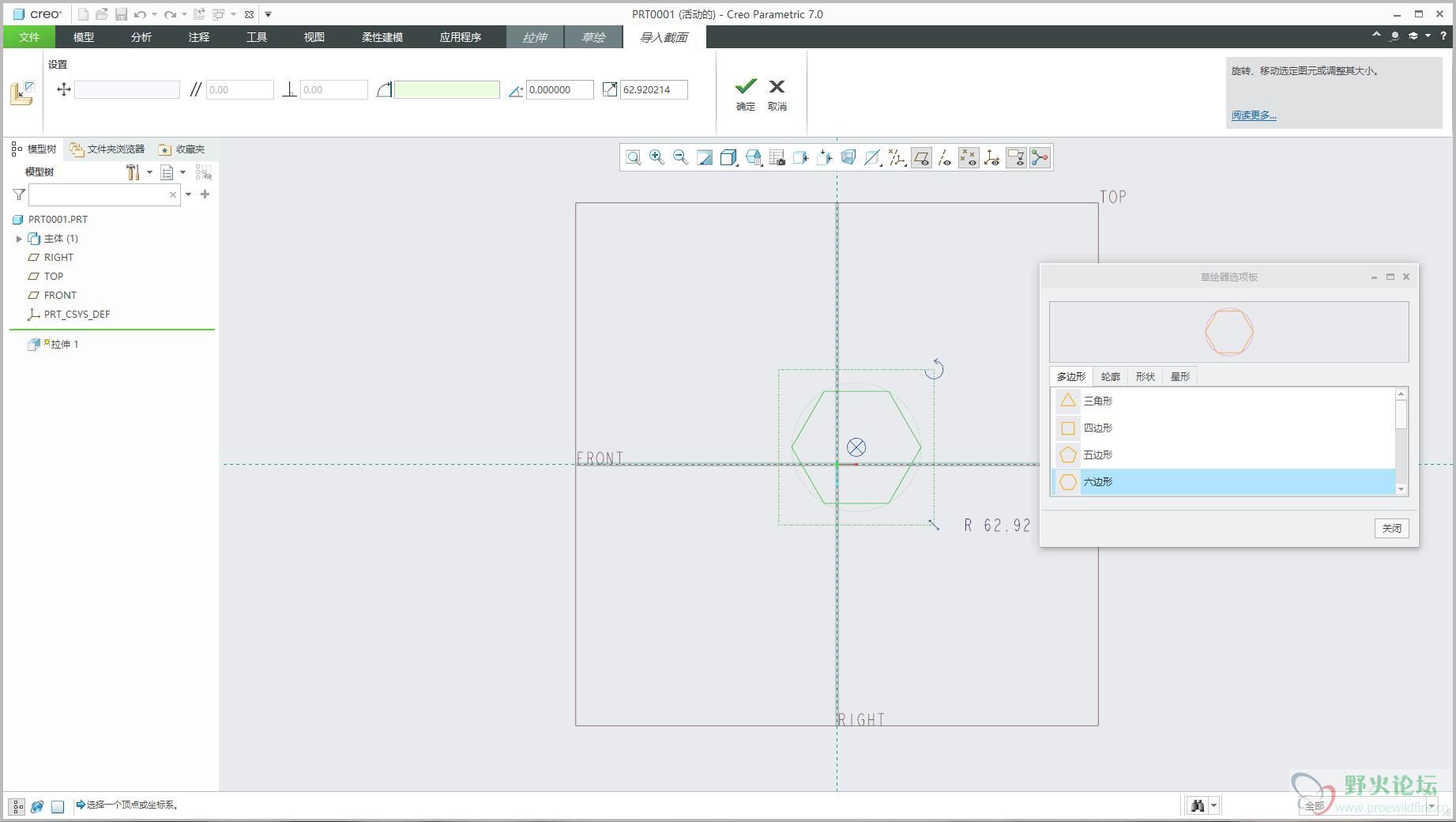Toggle coordinate system display
The image size is (1456, 822).
992,158
